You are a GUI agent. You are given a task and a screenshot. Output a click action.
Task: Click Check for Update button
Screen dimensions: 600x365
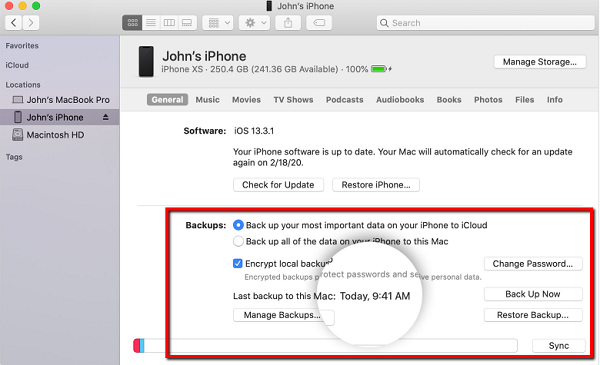(x=278, y=185)
